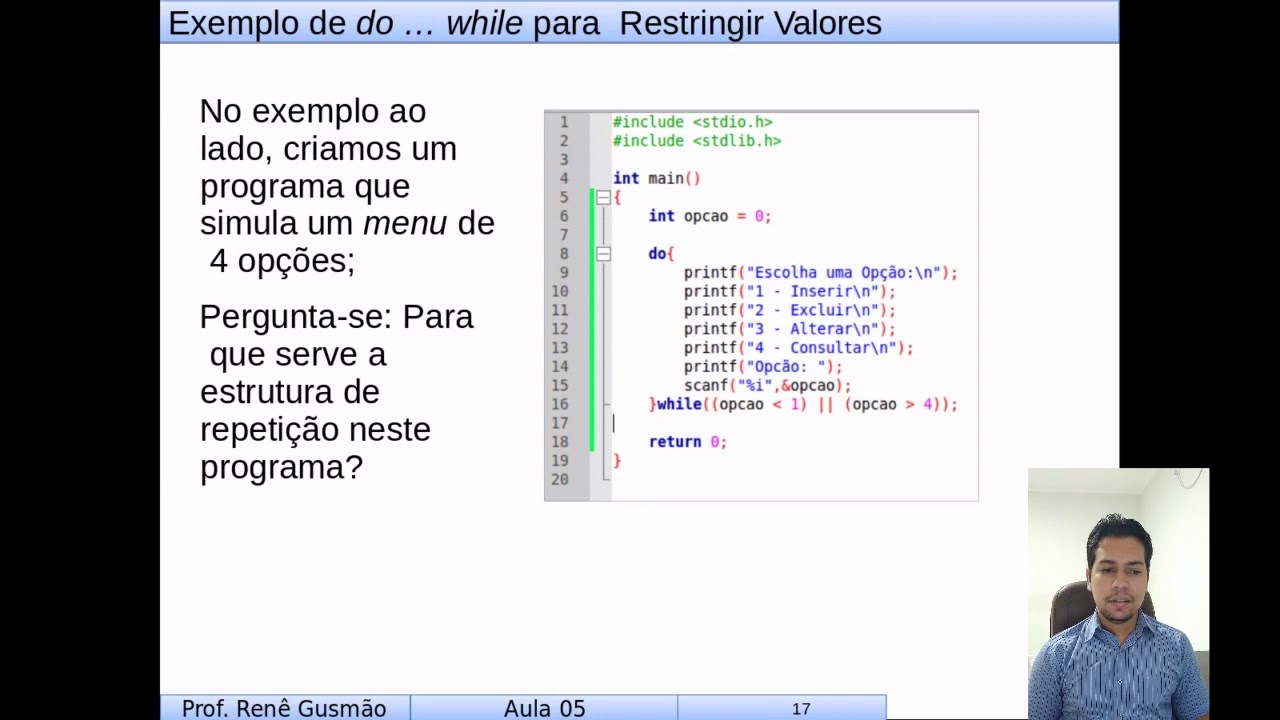This screenshot has height=720, width=1280.
Task: Select the '#include <stdlib.h>' code line
Action: coord(696,141)
